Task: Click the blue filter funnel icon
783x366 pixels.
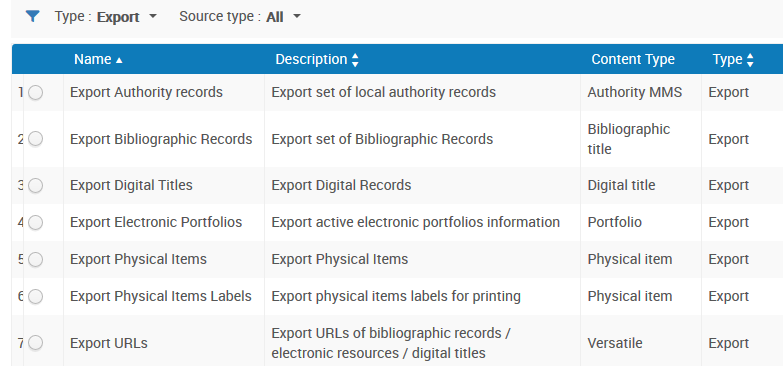Action: pyautogui.click(x=32, y=16)
